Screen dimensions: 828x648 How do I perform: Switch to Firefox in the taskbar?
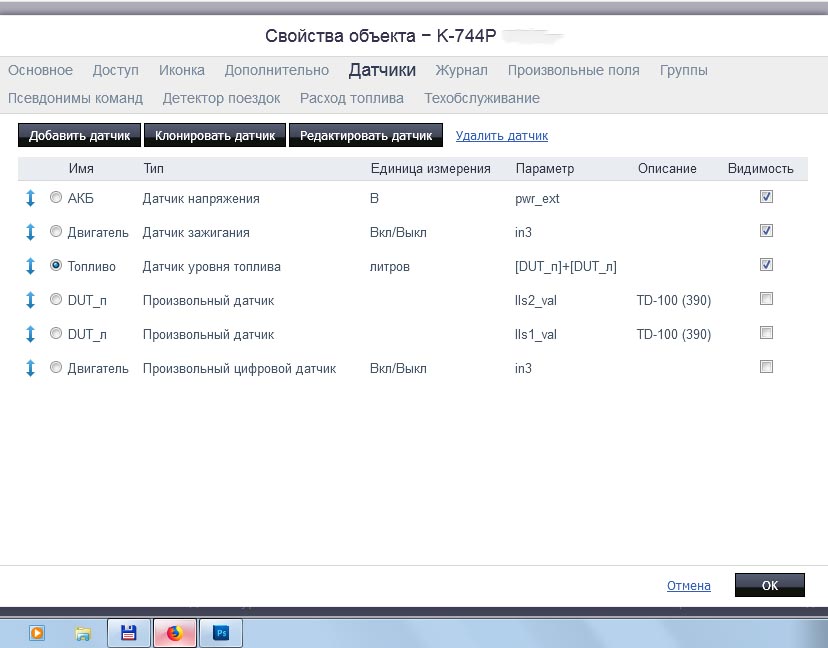click(175, 632)
